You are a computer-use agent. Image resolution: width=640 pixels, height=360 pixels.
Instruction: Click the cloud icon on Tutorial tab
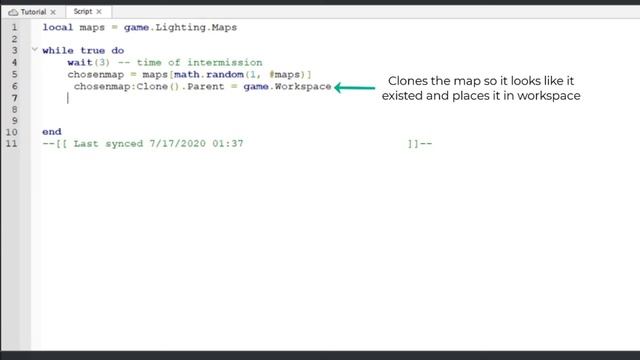pyautogui.click(x=13, y=12)
